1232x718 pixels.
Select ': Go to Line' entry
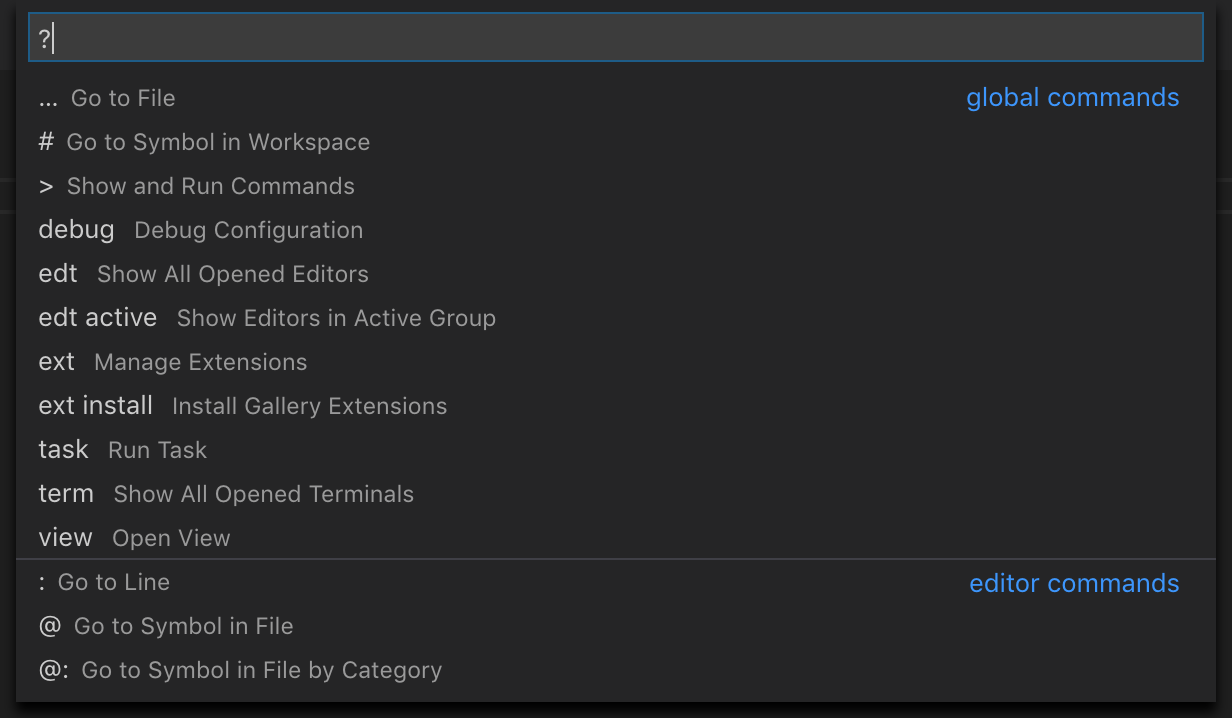(x=616, y=582)
